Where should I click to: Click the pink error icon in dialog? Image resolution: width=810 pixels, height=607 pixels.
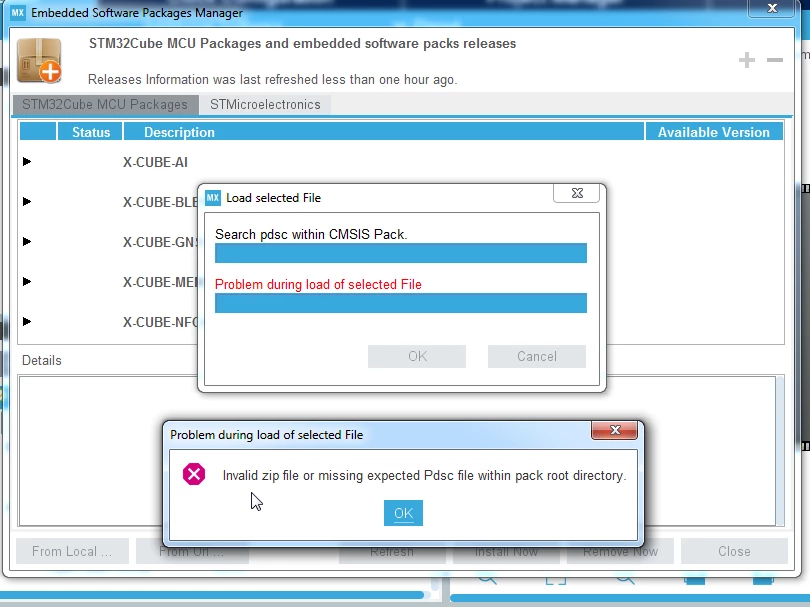(194, 474)
